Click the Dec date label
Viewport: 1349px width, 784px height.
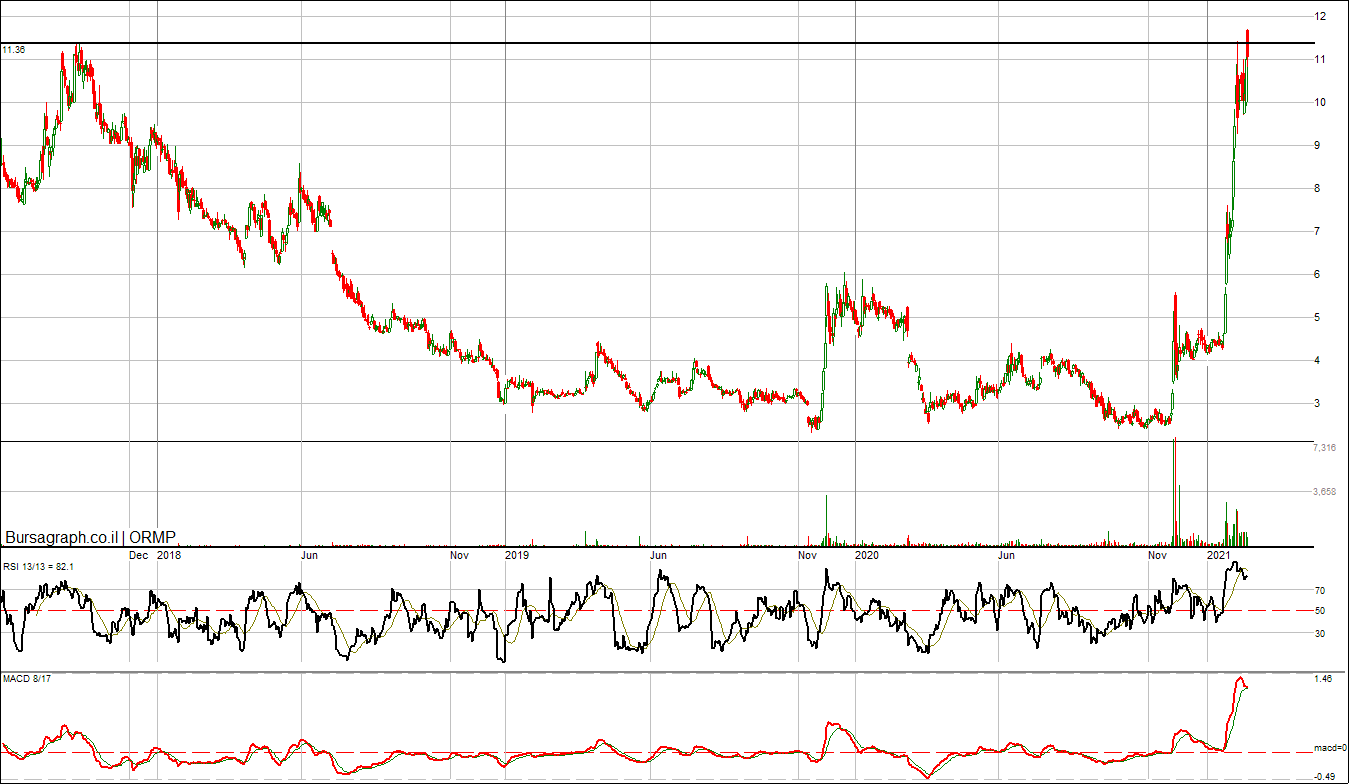[x=139, y=554]
